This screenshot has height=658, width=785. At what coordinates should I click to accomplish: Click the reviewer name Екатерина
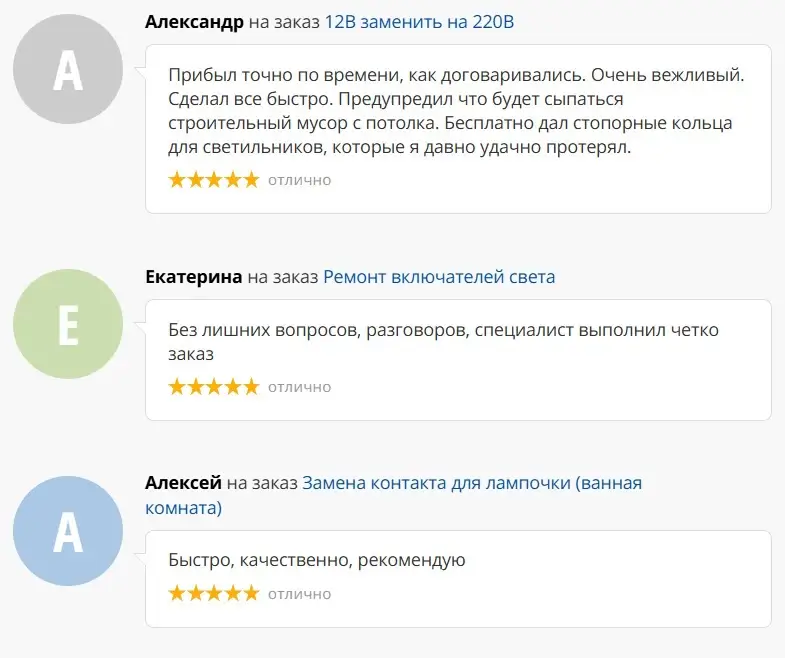194,277
